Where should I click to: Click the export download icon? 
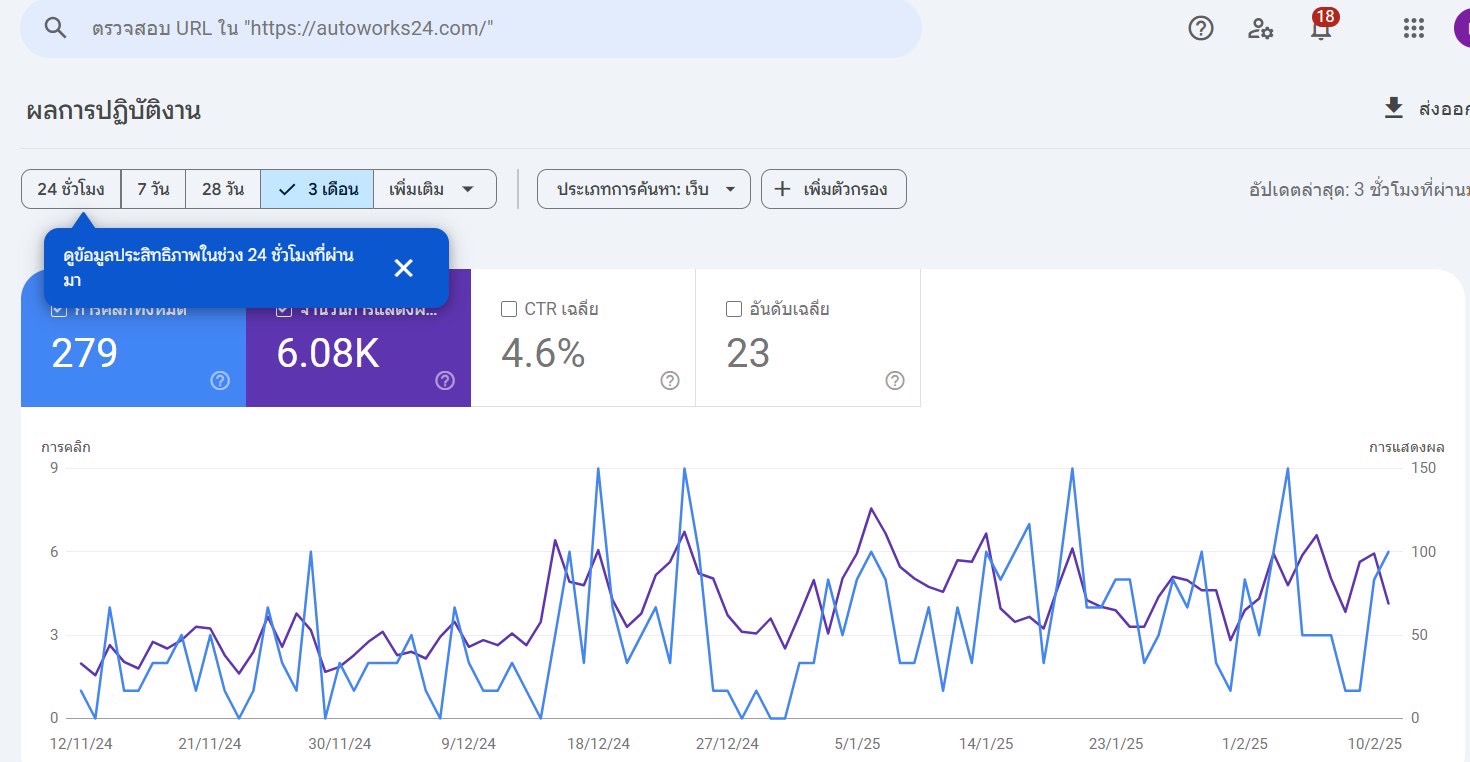coord(1393,109)
